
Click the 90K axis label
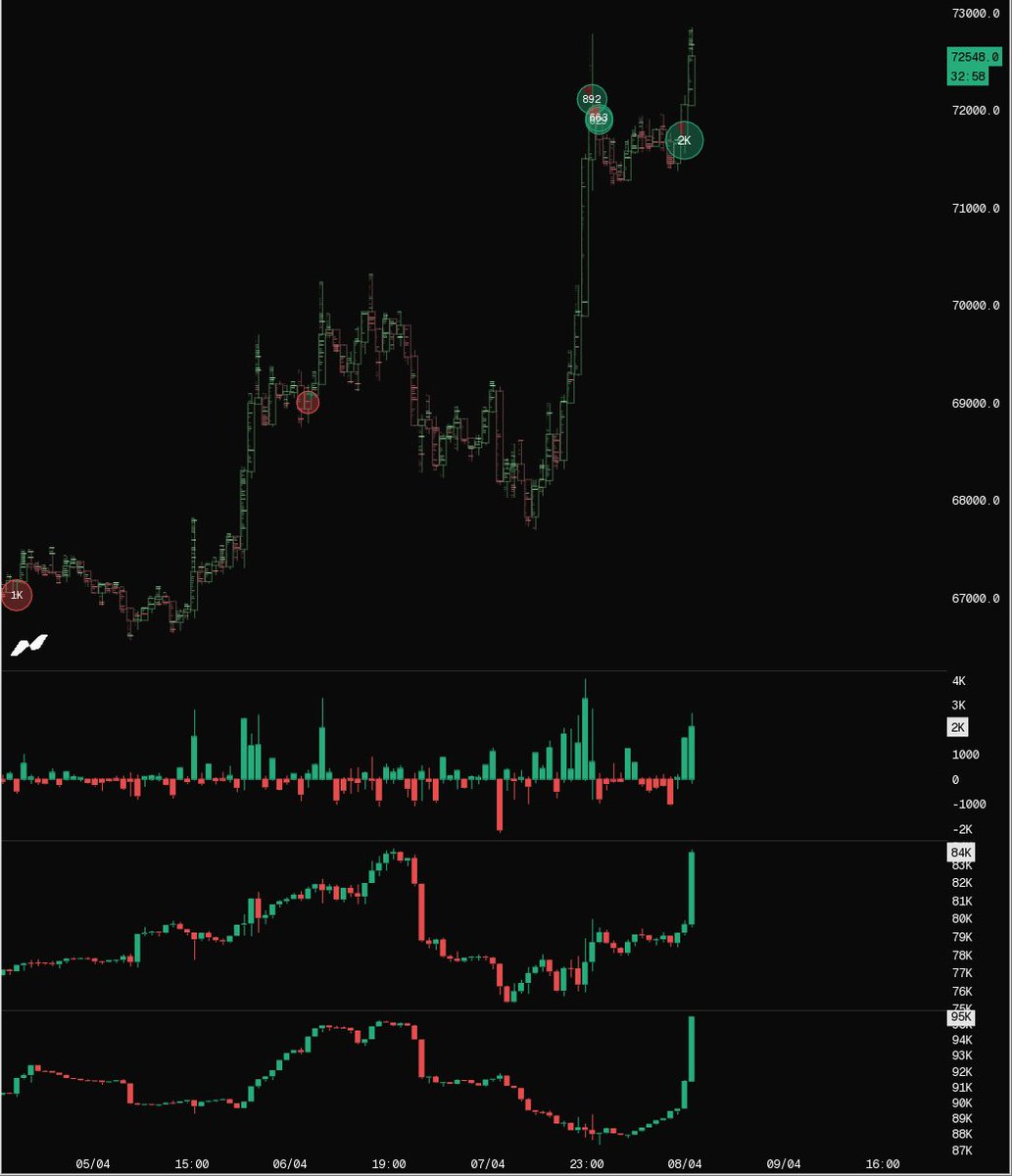tap(961, 1103)
